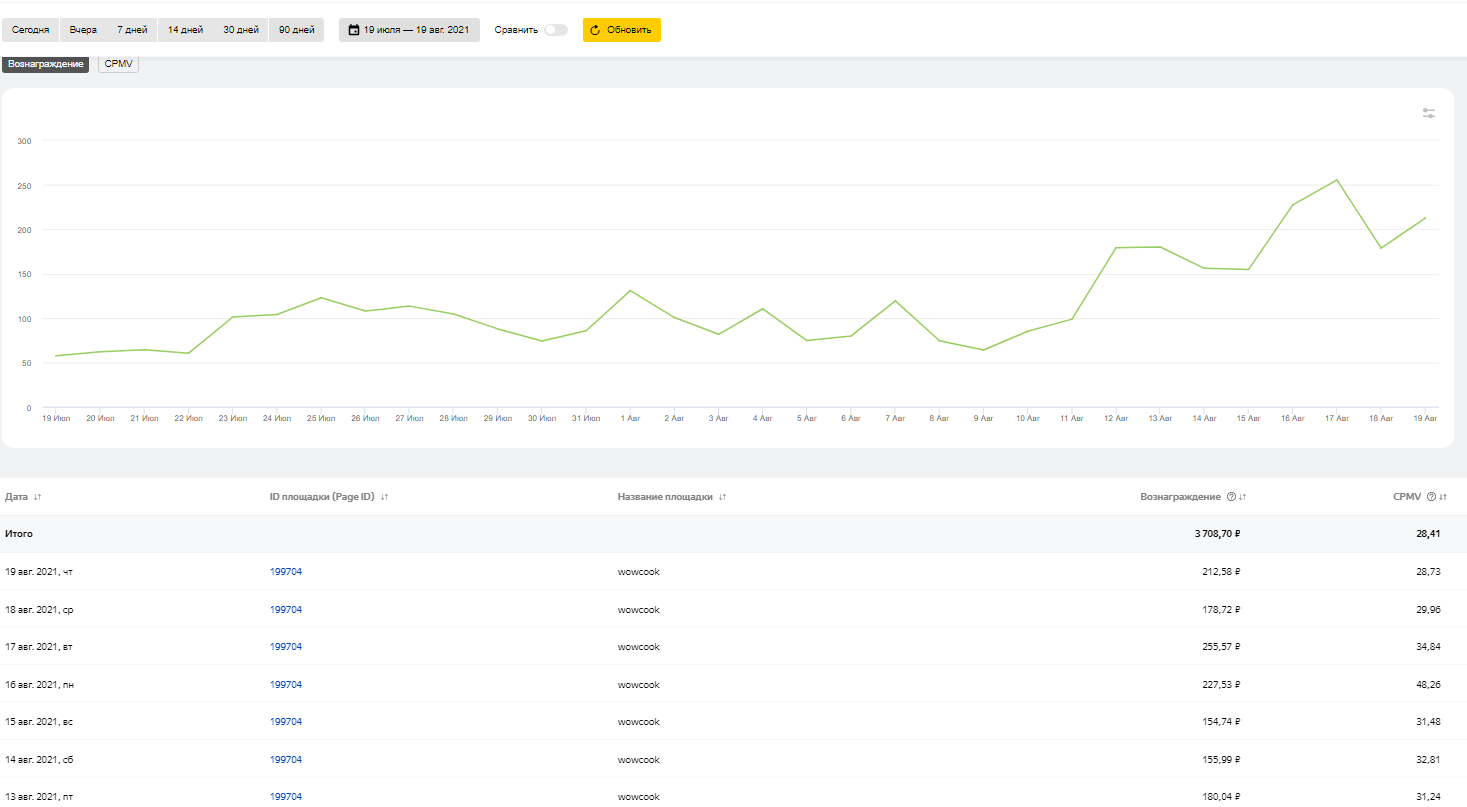Click the chart peak point at 17 Авг

click(x=1337, y=180)
